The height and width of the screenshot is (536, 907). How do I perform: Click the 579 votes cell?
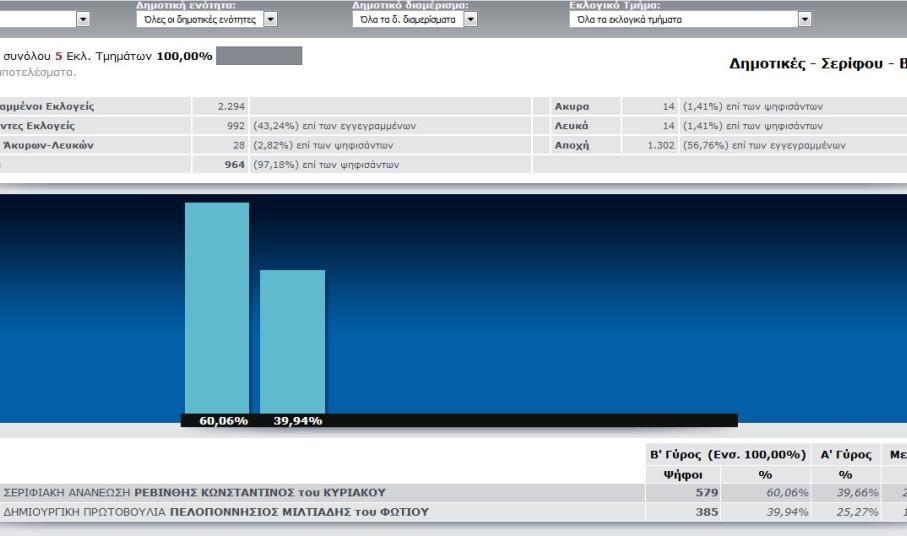(x=690, y=492)
